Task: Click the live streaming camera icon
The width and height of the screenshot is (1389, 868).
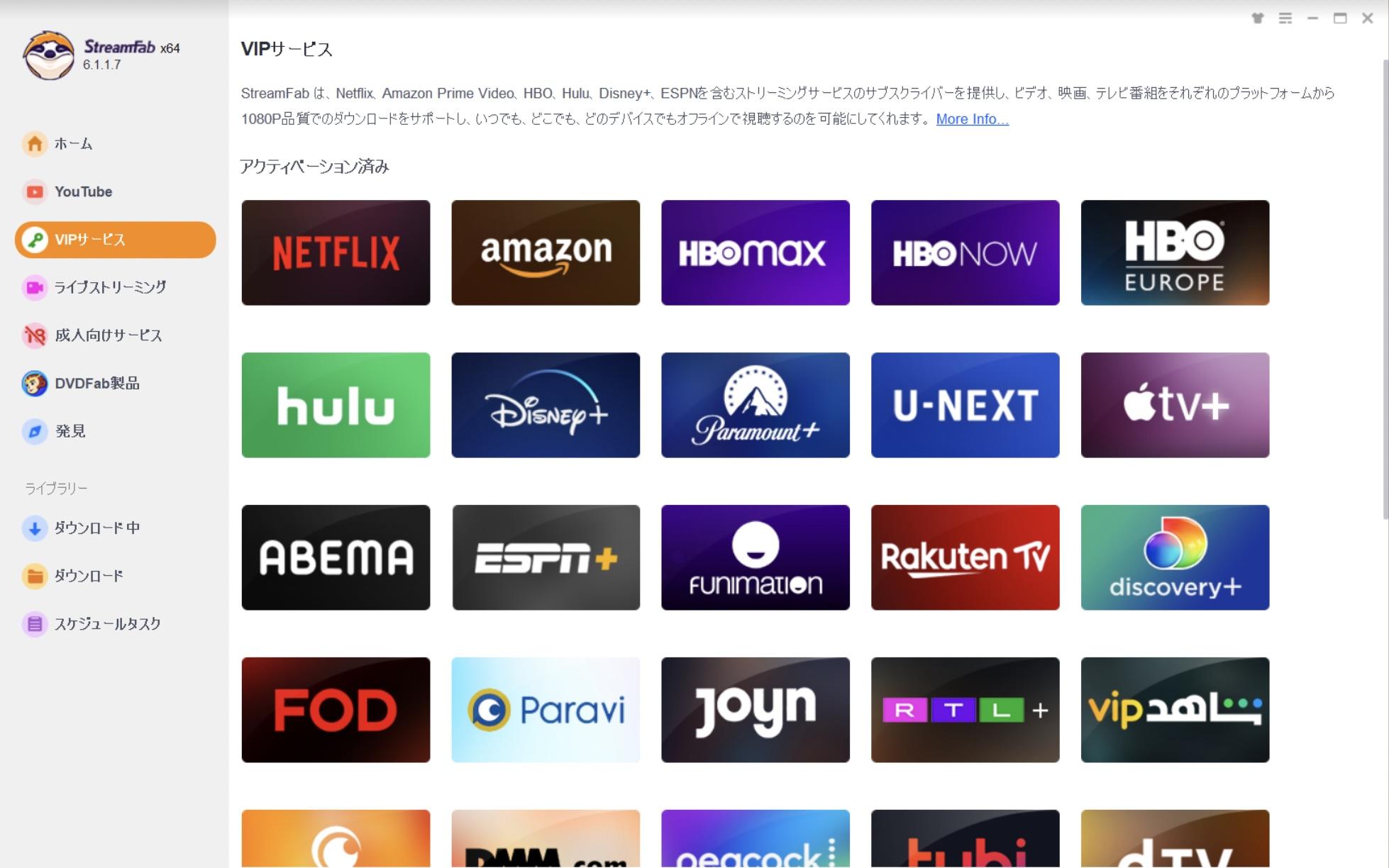Action: click(34, 287)
